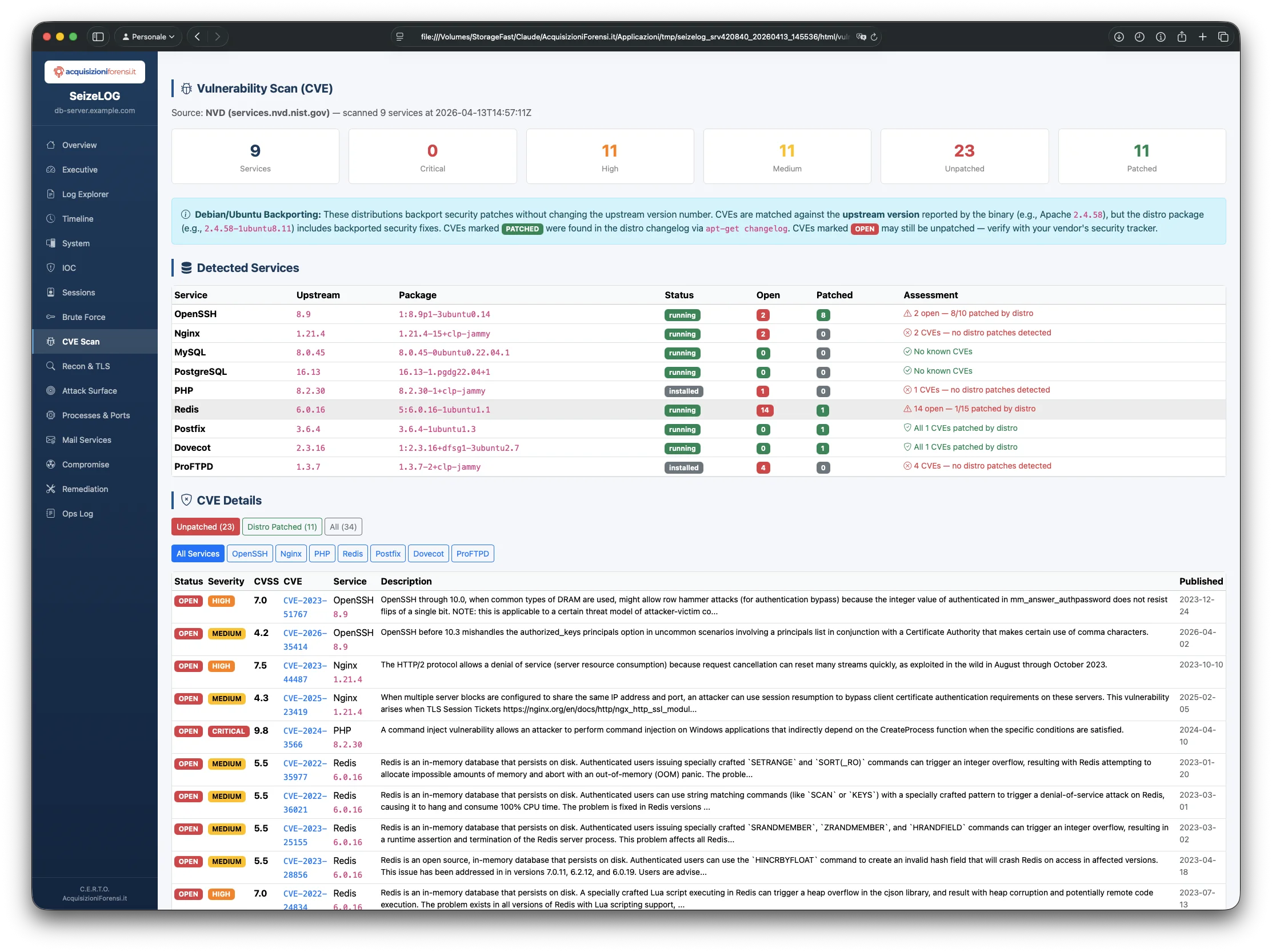Select the Ops Log navigation item
Screen dimensions: 1272x952
(x=77, y=513)
